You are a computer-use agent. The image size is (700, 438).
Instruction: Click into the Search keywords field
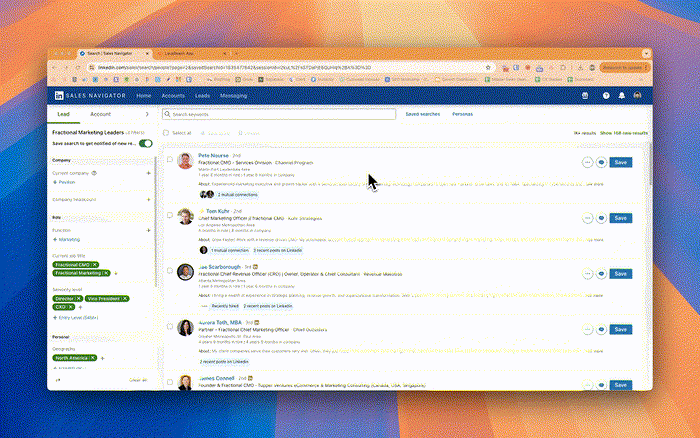[x=279, y=114]
